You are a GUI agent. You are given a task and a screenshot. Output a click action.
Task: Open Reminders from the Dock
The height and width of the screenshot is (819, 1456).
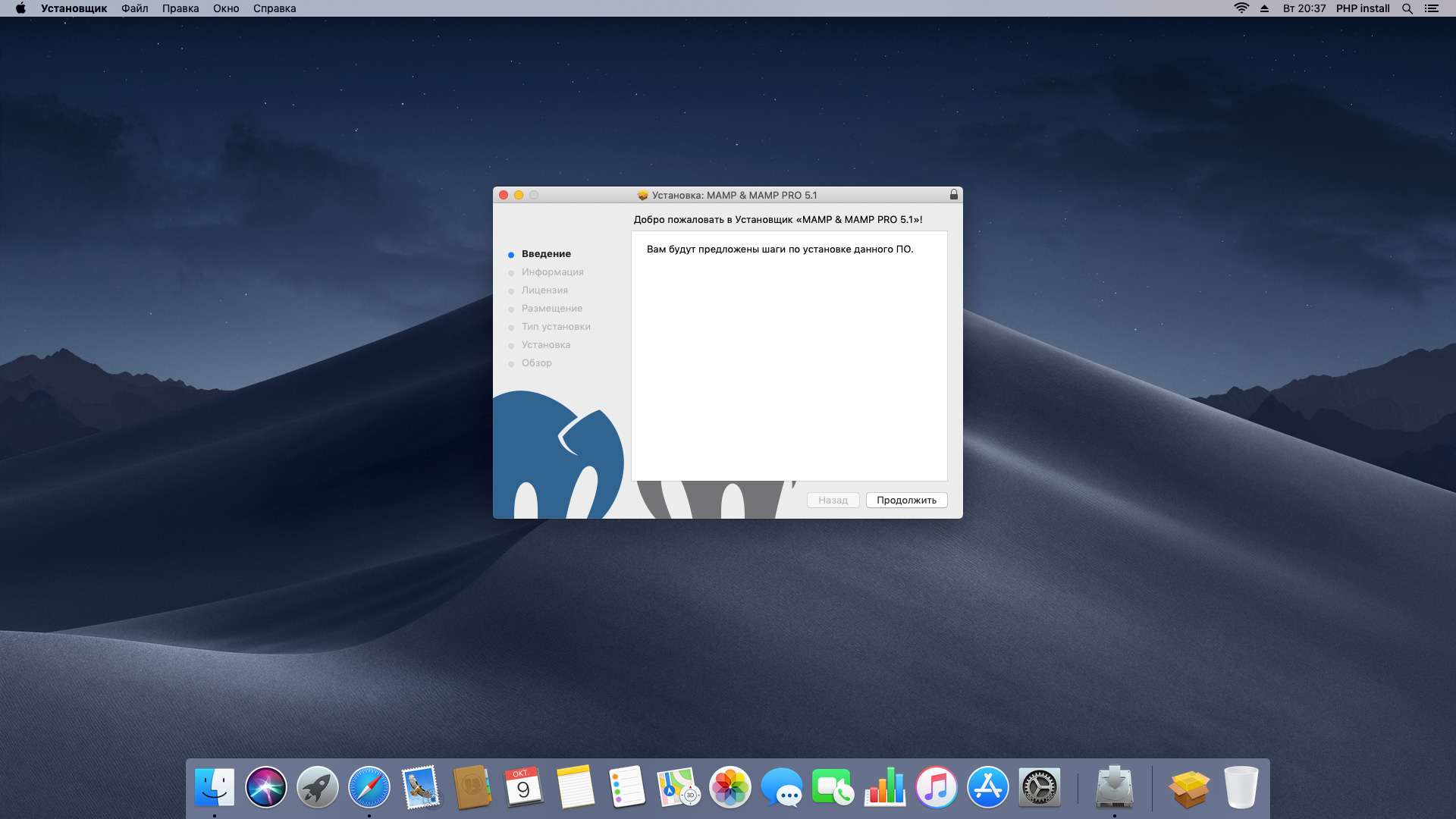627,787
